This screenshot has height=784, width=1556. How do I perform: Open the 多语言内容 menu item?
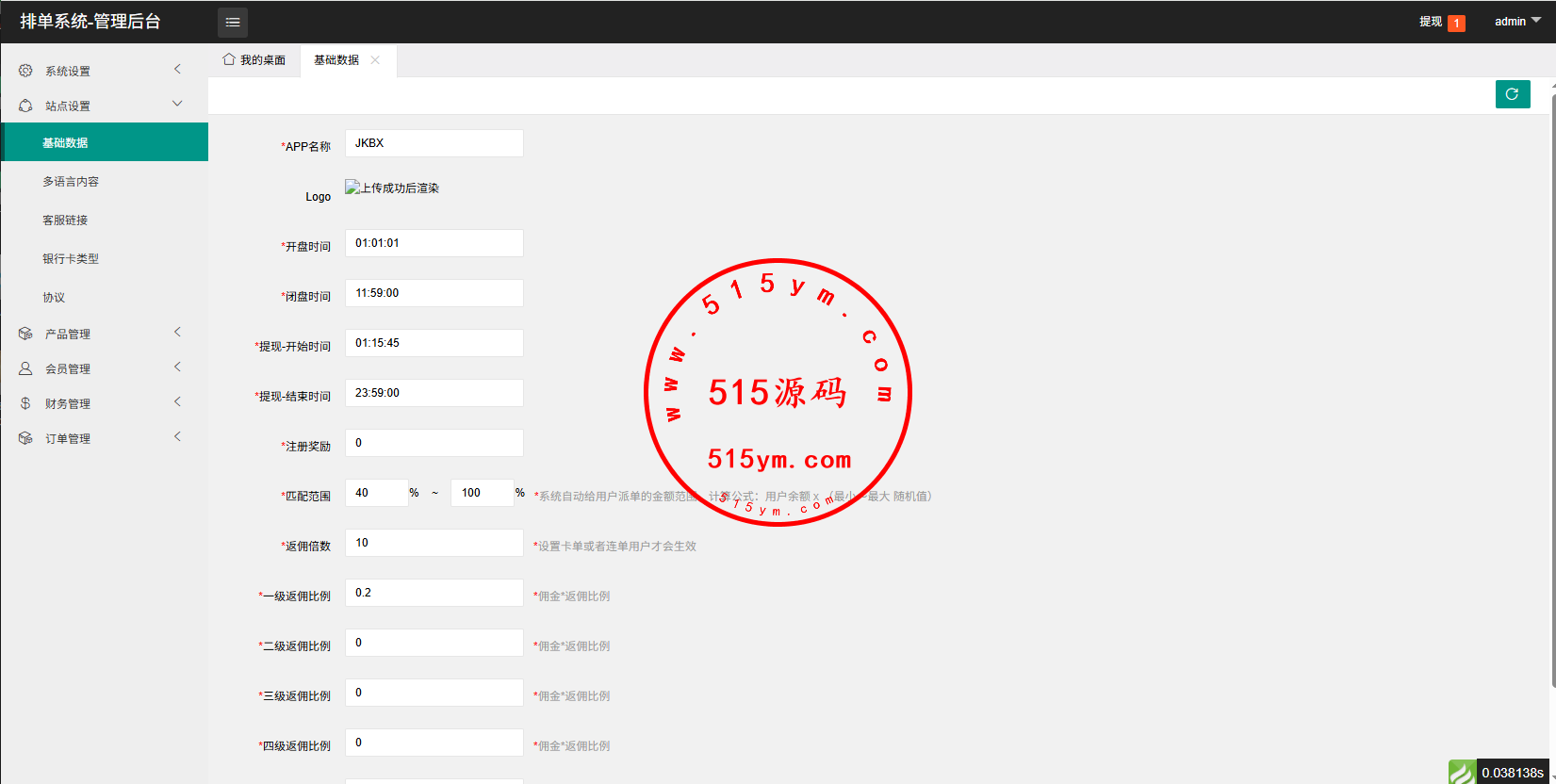click(x=71, y=182)
